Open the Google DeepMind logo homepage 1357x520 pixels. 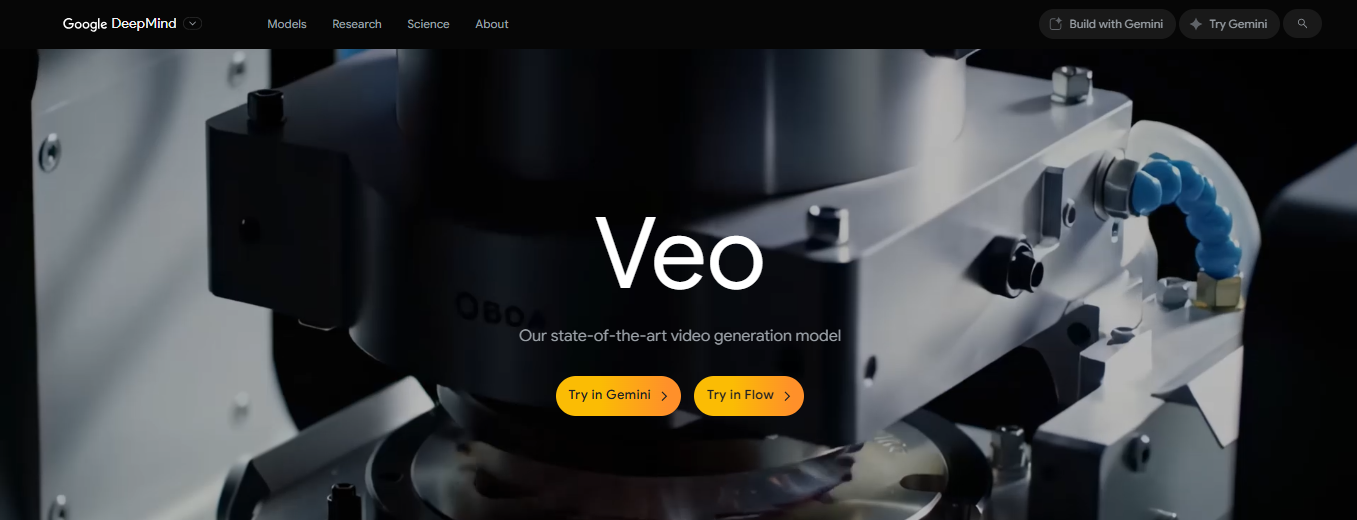pyautogui.click(x=119, y=24)
